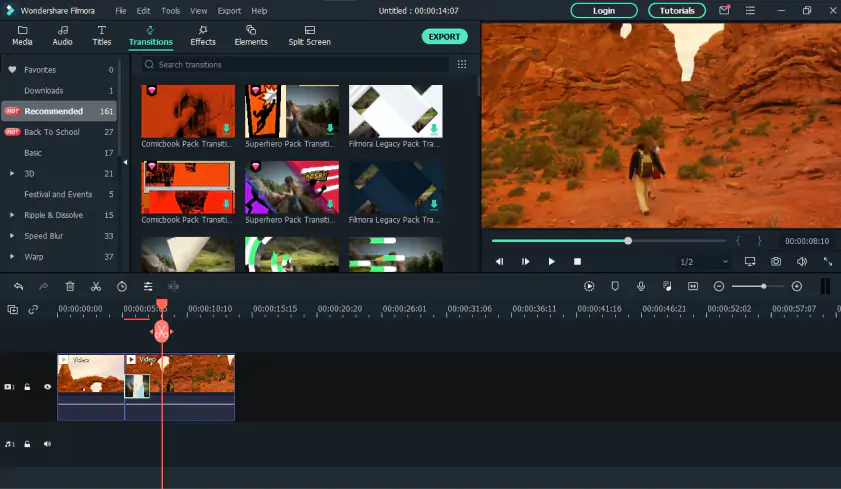
Task: Mute audio track 1 with the speaker icon
Action: tap(47, 444)
